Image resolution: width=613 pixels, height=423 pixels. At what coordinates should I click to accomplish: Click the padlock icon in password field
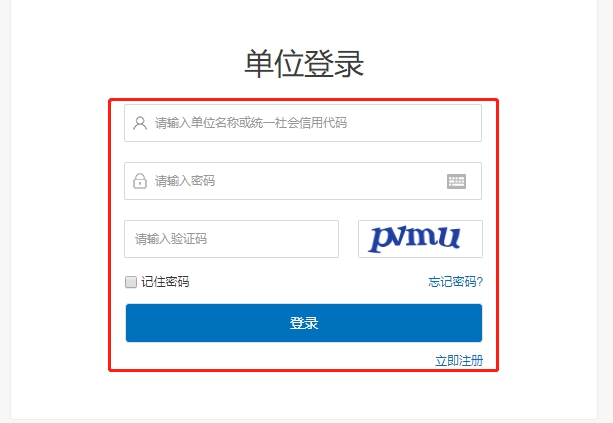[x=140, y=181]
